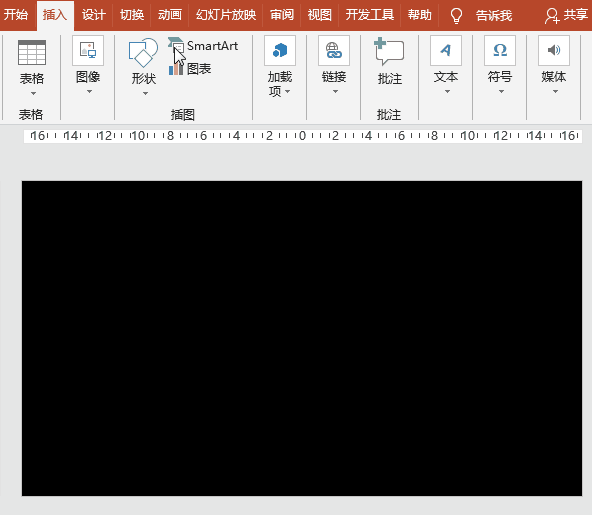
Task: Click the 共享 share button
Action: coord(566,15)
